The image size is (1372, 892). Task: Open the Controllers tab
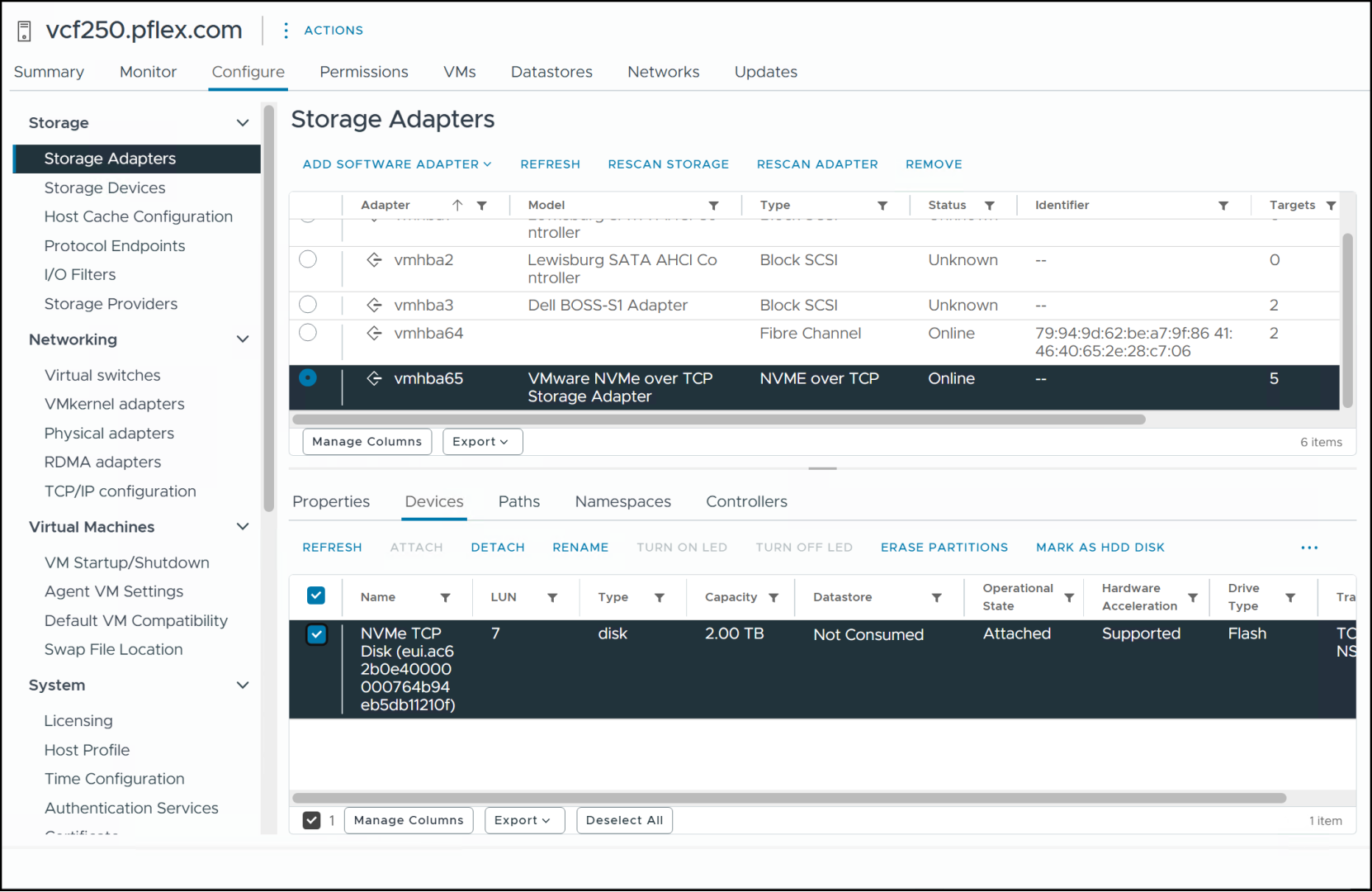(747, 501)
